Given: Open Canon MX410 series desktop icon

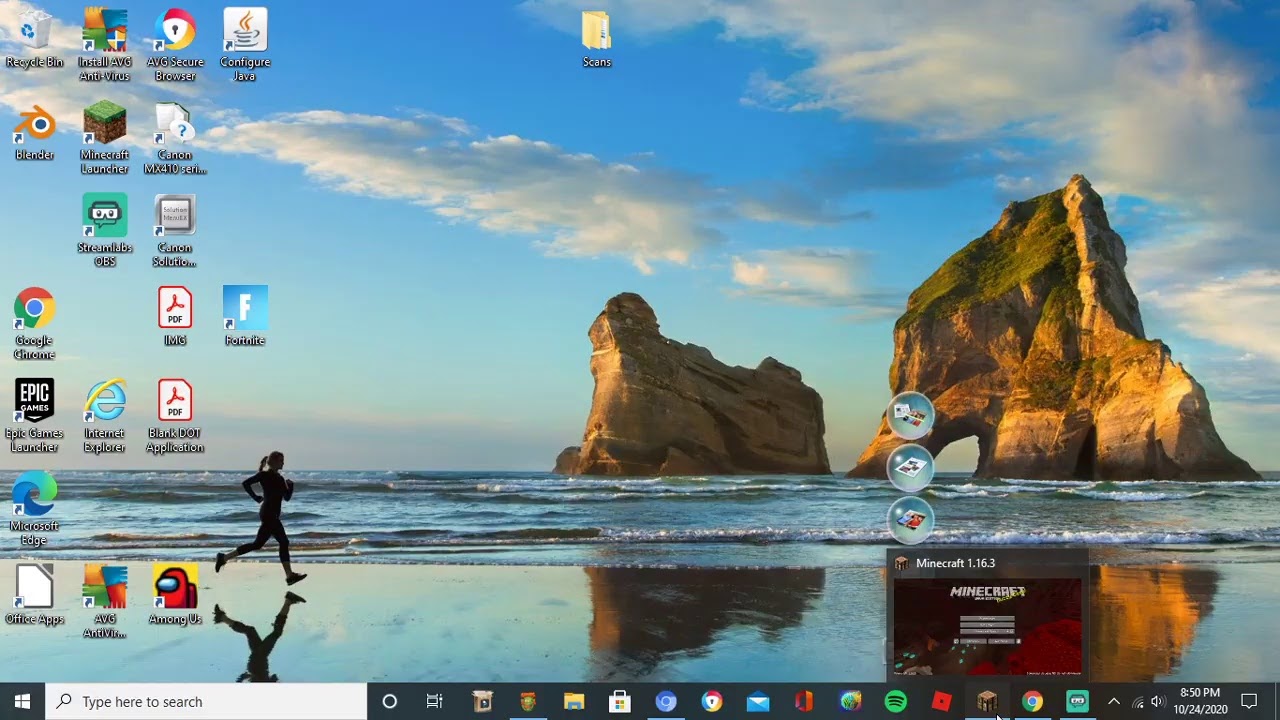Looking at the screenshot, I should (x=175, y=138).
